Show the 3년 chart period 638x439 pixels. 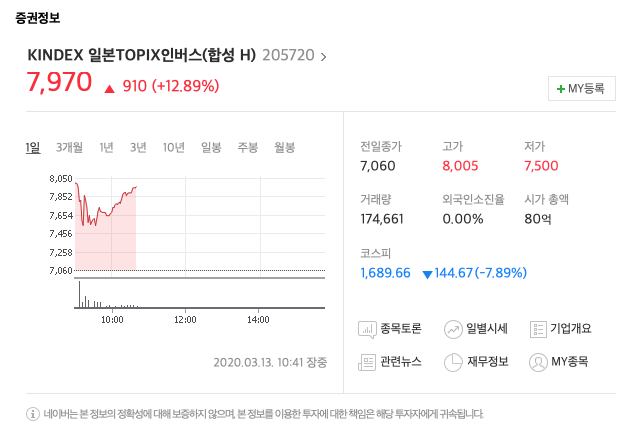pos(138,148)
